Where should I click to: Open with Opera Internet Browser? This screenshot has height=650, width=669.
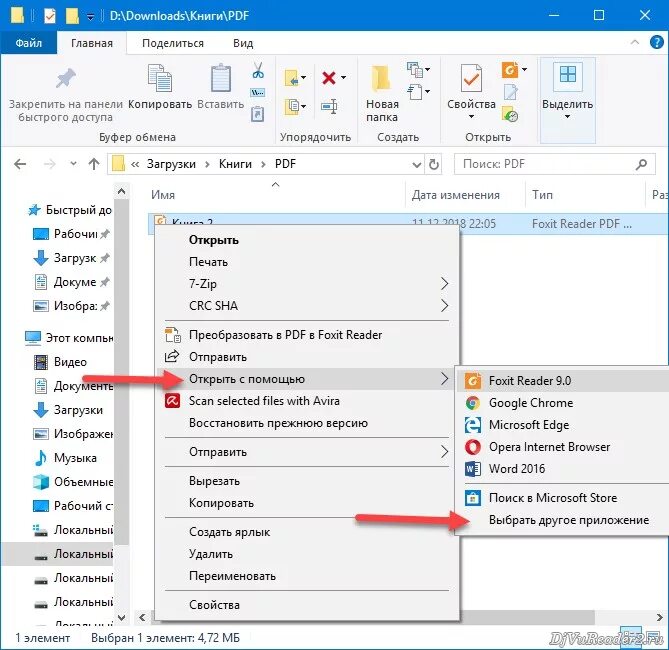coord(562,447)
